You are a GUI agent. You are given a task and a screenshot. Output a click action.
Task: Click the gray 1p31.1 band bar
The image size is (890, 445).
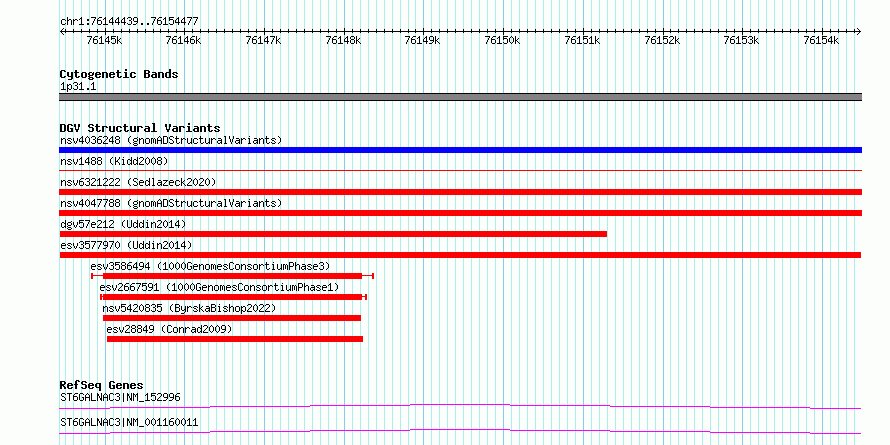click(x=460, y=97)
